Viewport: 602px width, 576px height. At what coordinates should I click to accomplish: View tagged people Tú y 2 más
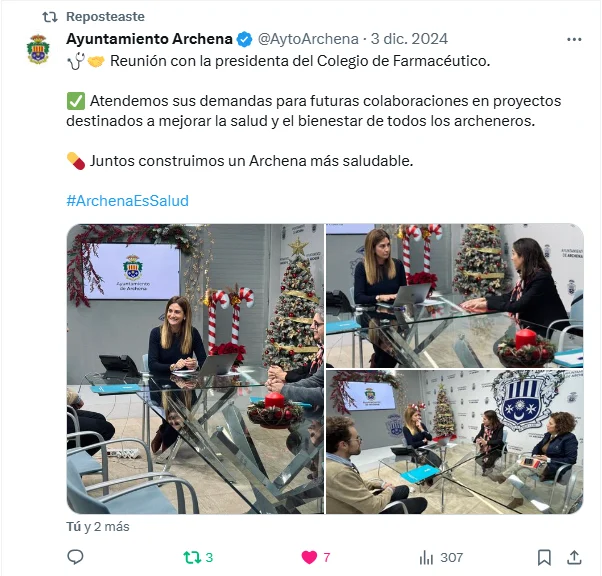pyautogui.click(x=98, y=526)
